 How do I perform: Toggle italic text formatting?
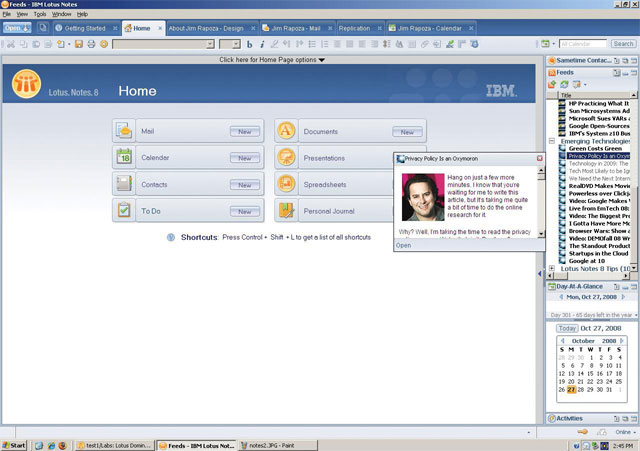pyautogui.click(x=262, y=44)
